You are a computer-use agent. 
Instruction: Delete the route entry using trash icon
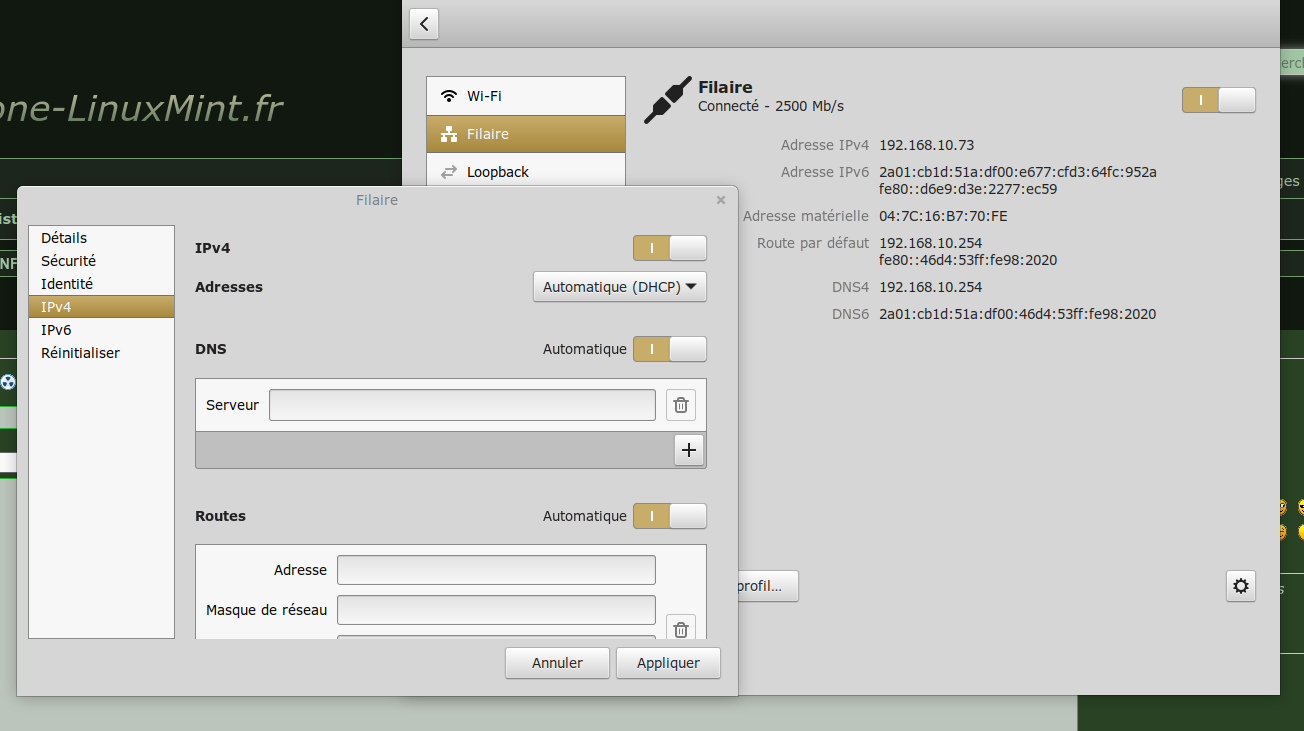coord(681,629)
